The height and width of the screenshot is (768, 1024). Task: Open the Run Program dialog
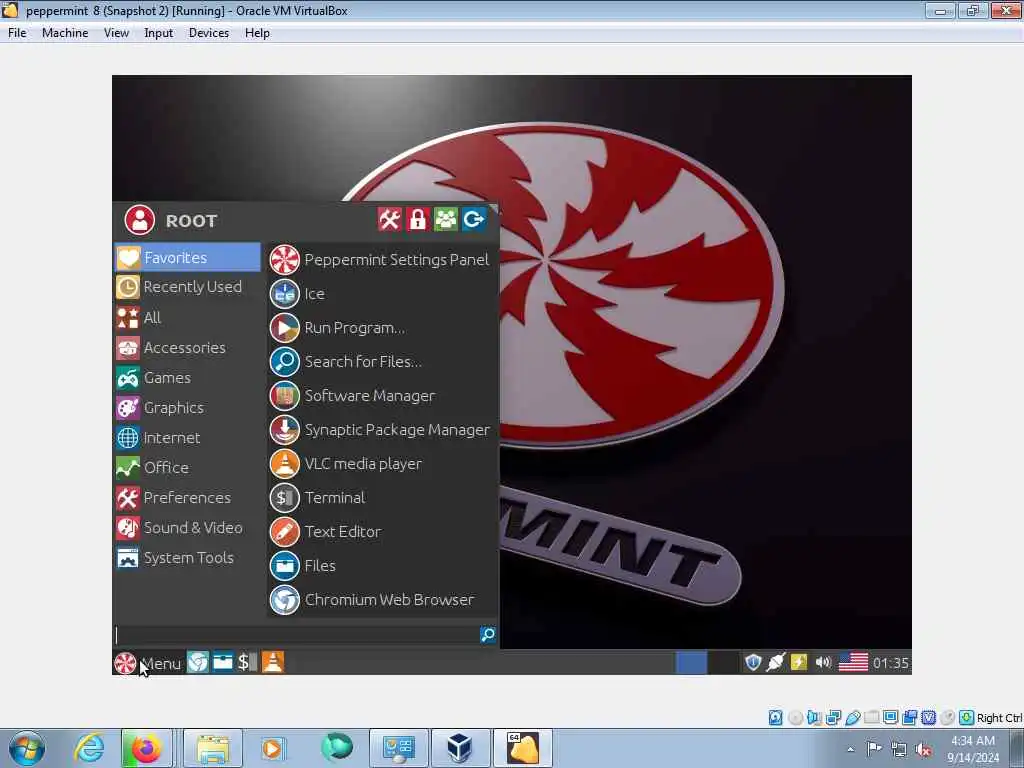(338, 328)
